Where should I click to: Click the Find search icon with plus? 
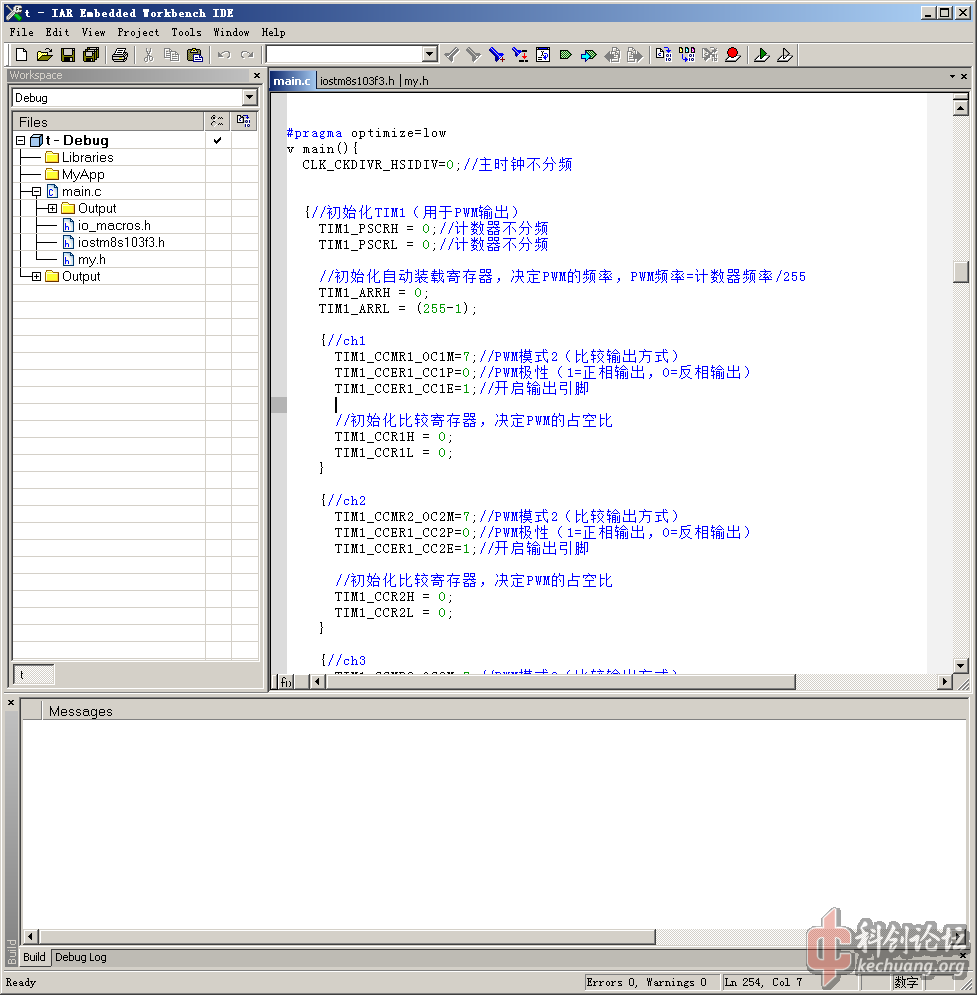coord(497,55)
